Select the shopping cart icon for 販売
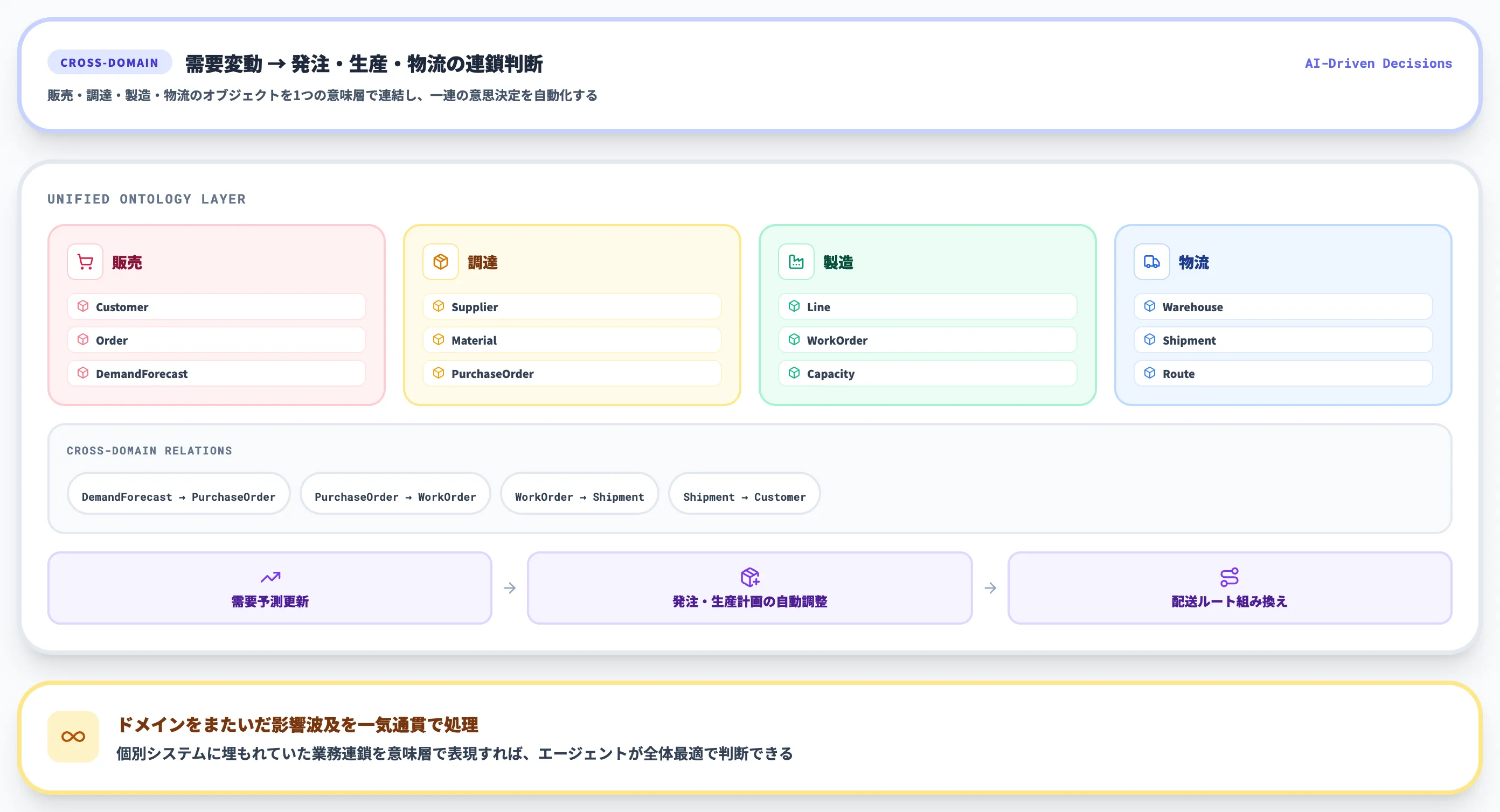 tap(84, 261)
